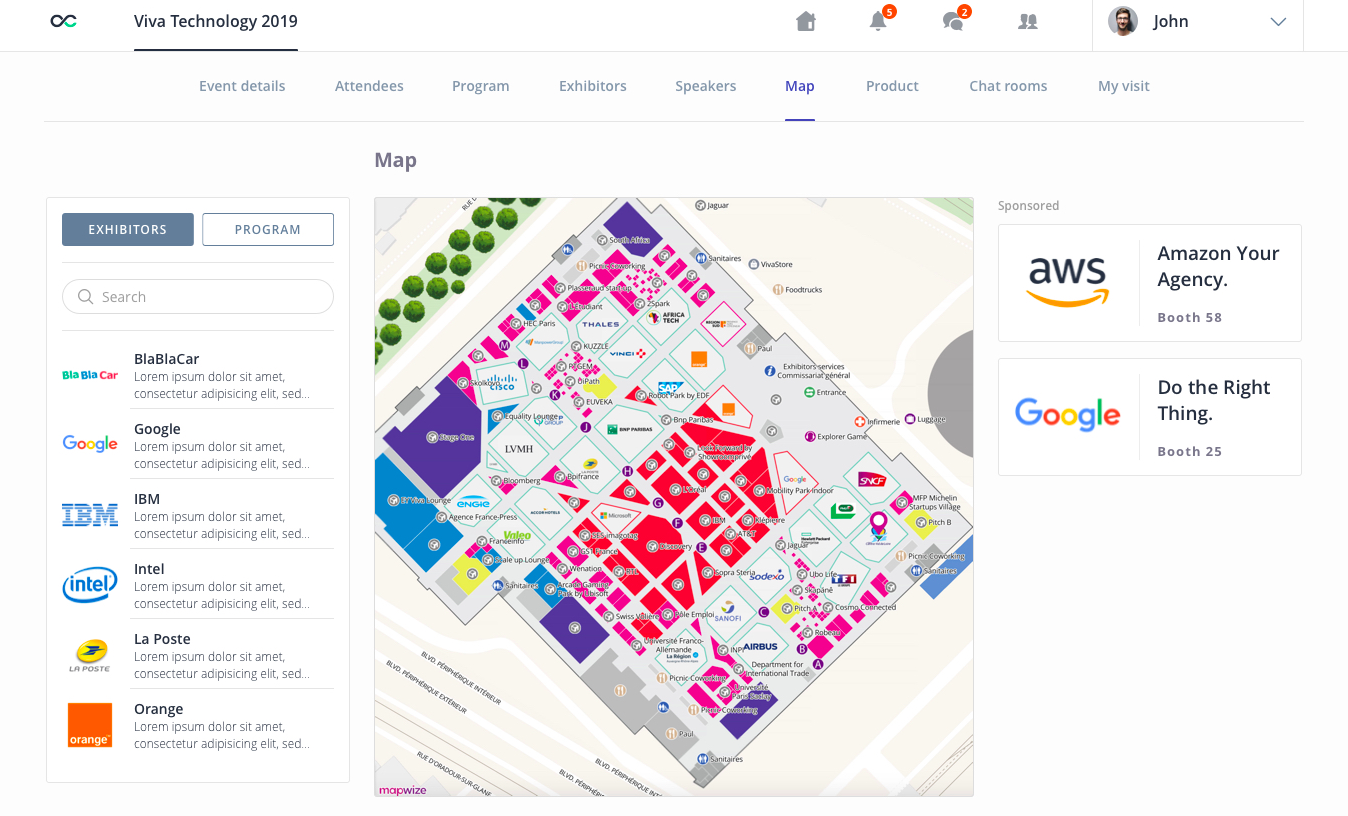
Task: Select the Luggage marker on map
Action: pyautogui.click(x=910, y=418)
